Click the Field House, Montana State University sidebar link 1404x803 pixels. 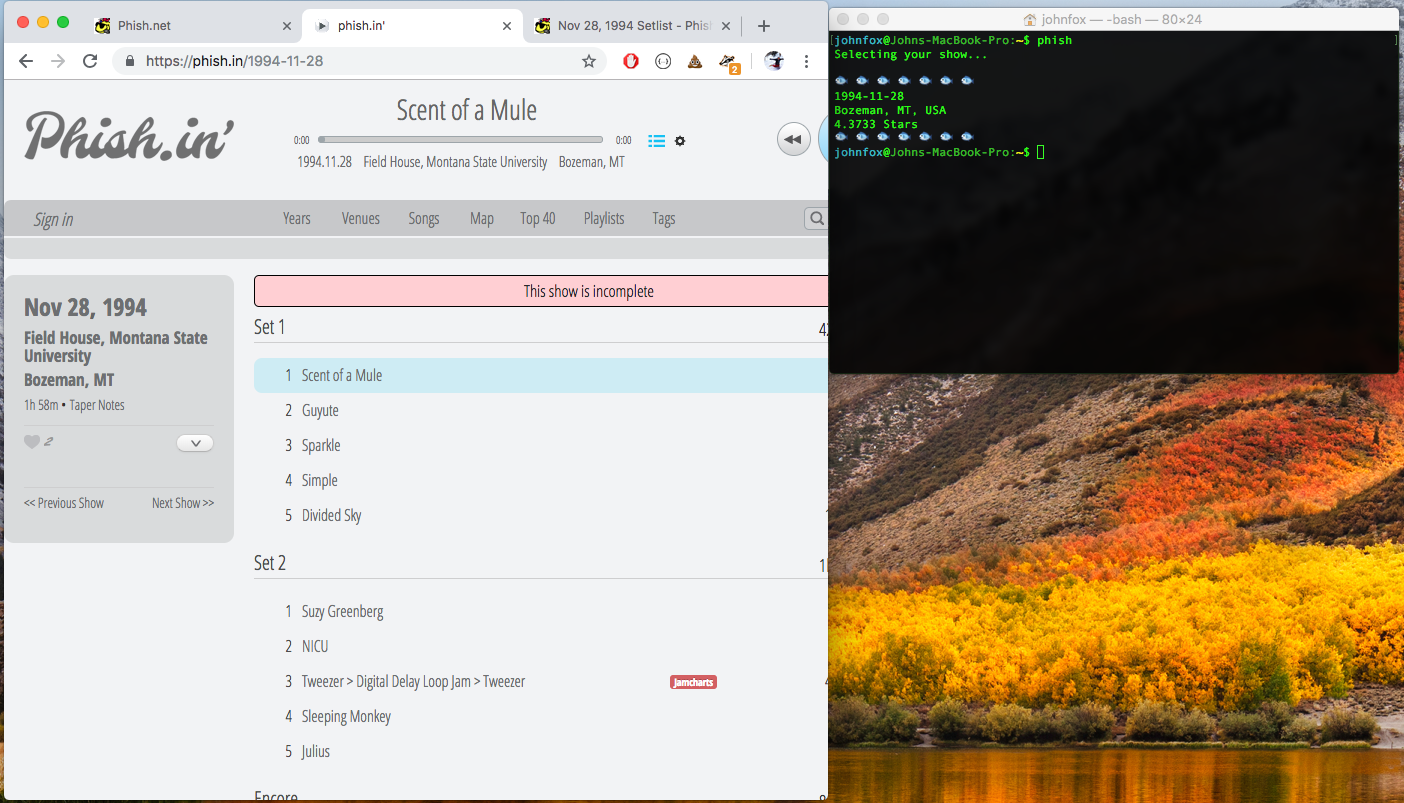[x=116, y=347]
